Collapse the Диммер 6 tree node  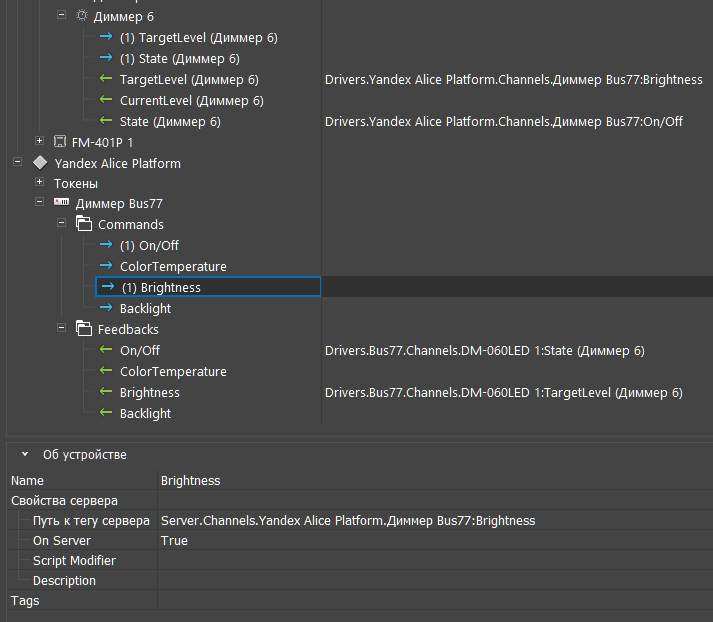[61, 16]
